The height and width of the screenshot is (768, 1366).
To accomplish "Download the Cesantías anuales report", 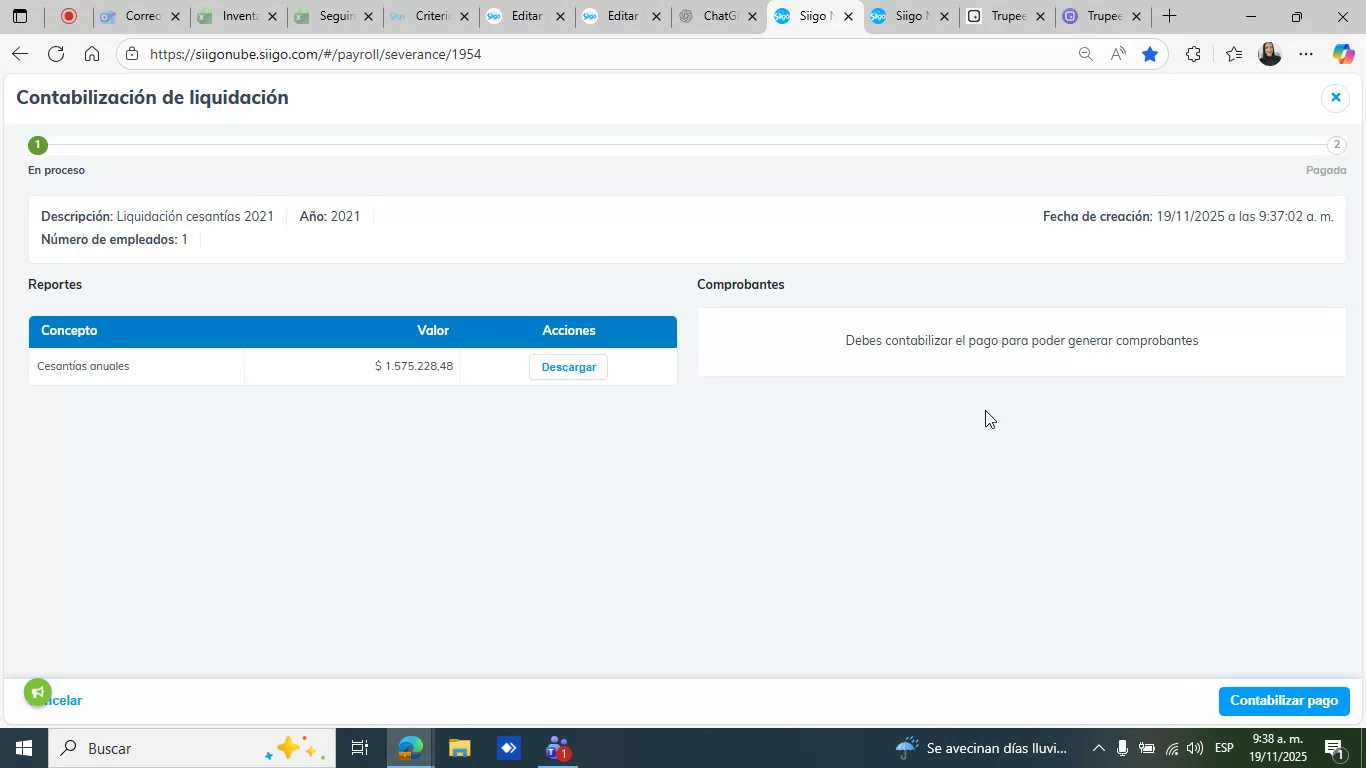I will click(x=568, y=367).
